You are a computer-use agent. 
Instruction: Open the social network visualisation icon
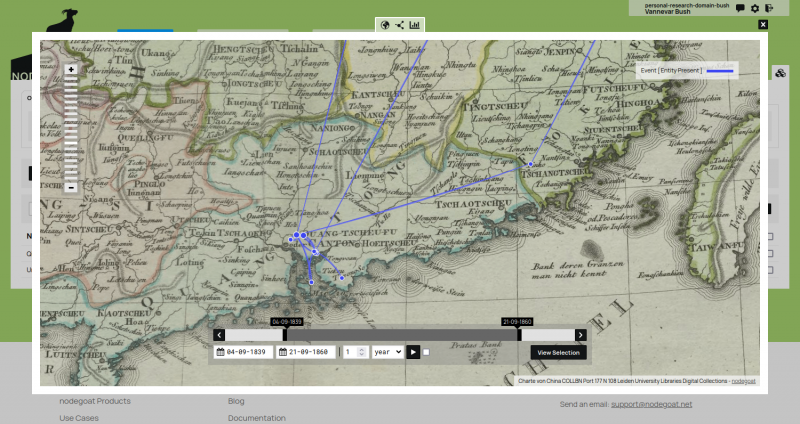399,25
